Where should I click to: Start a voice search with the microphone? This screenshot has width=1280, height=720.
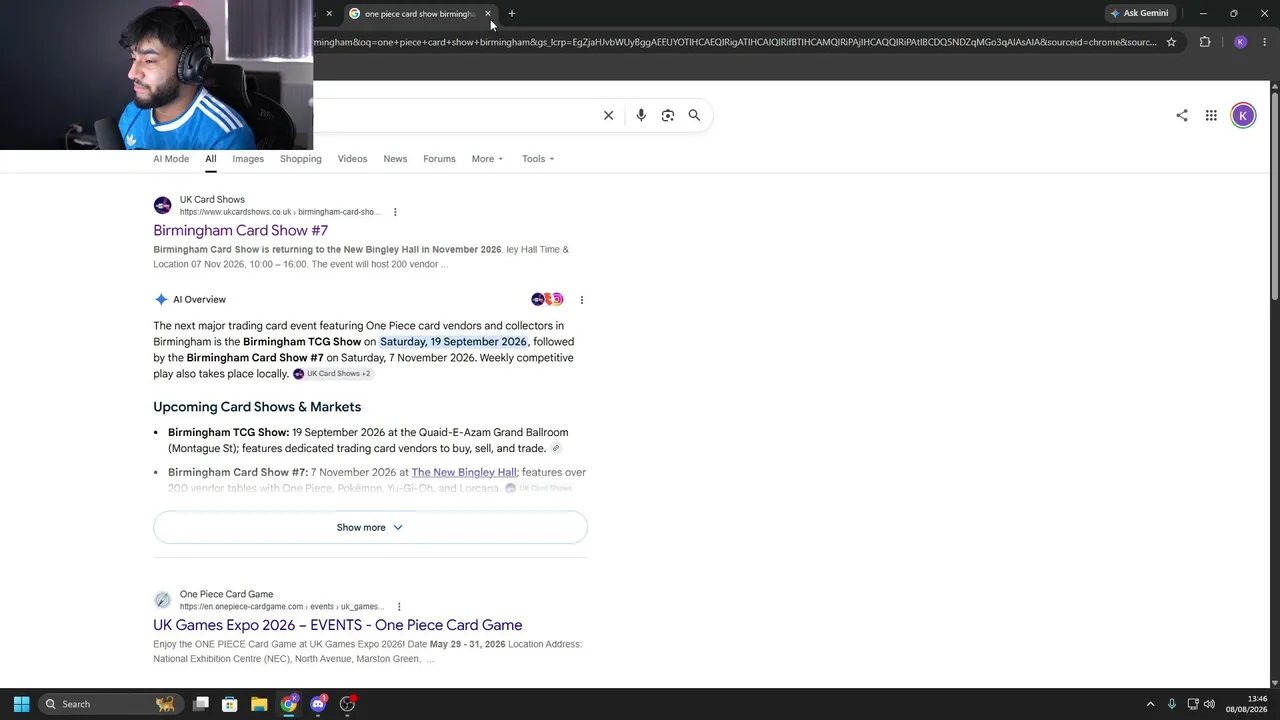pos(641,115)
